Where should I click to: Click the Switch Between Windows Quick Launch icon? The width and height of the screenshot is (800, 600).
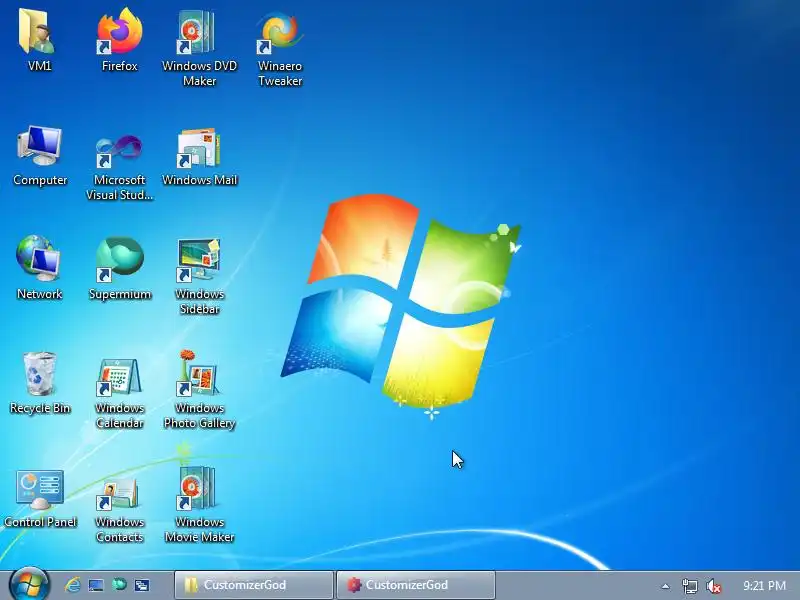(142, 585)
